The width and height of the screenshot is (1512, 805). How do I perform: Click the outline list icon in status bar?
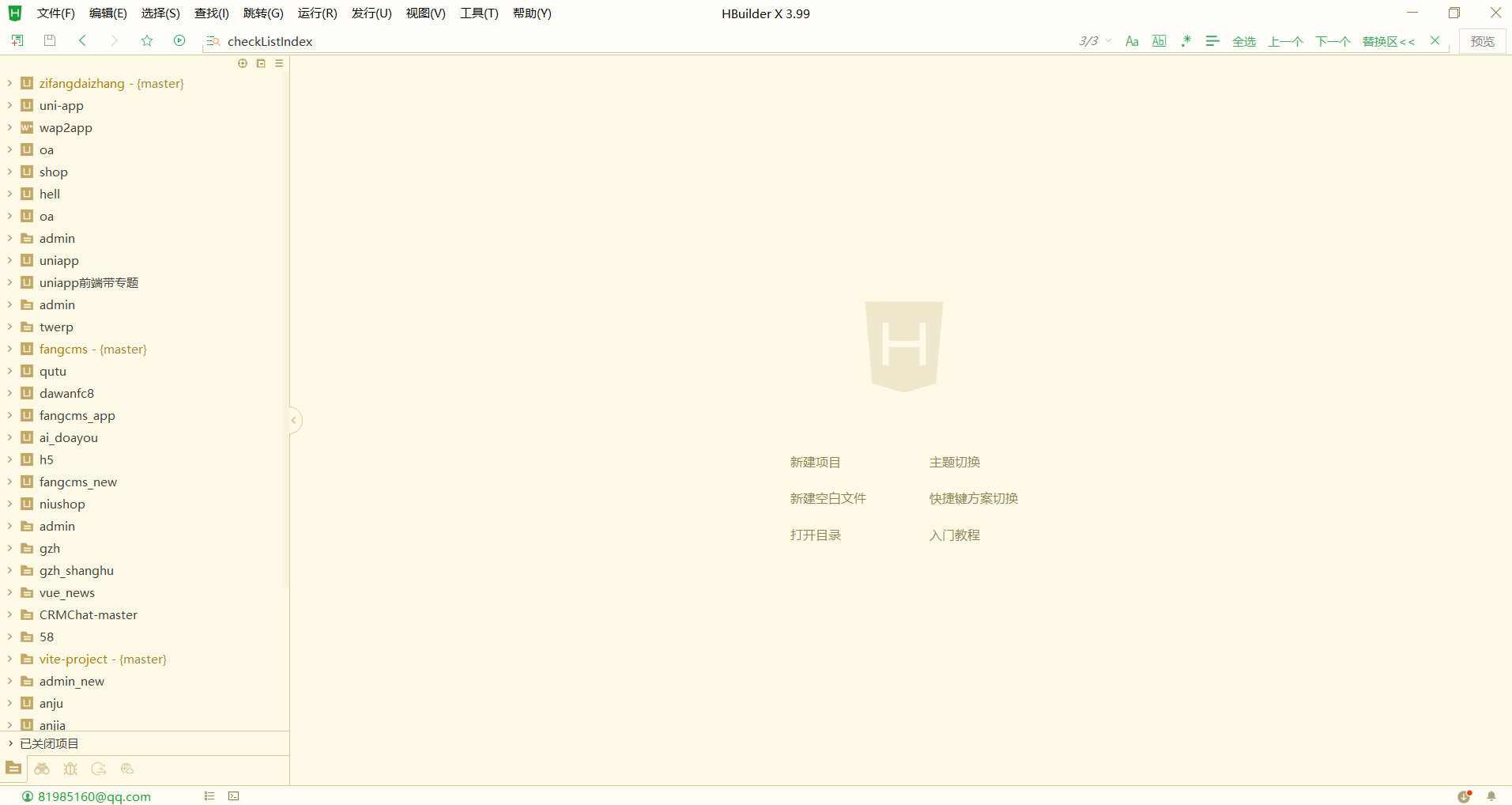pos(209,796)
